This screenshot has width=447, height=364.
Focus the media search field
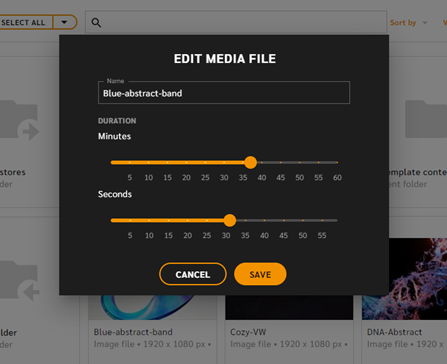coord(236,22)
